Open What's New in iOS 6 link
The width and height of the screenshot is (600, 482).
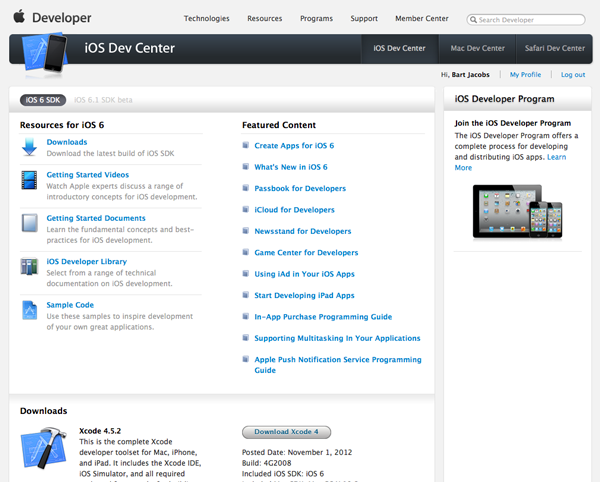coord(291,167)
